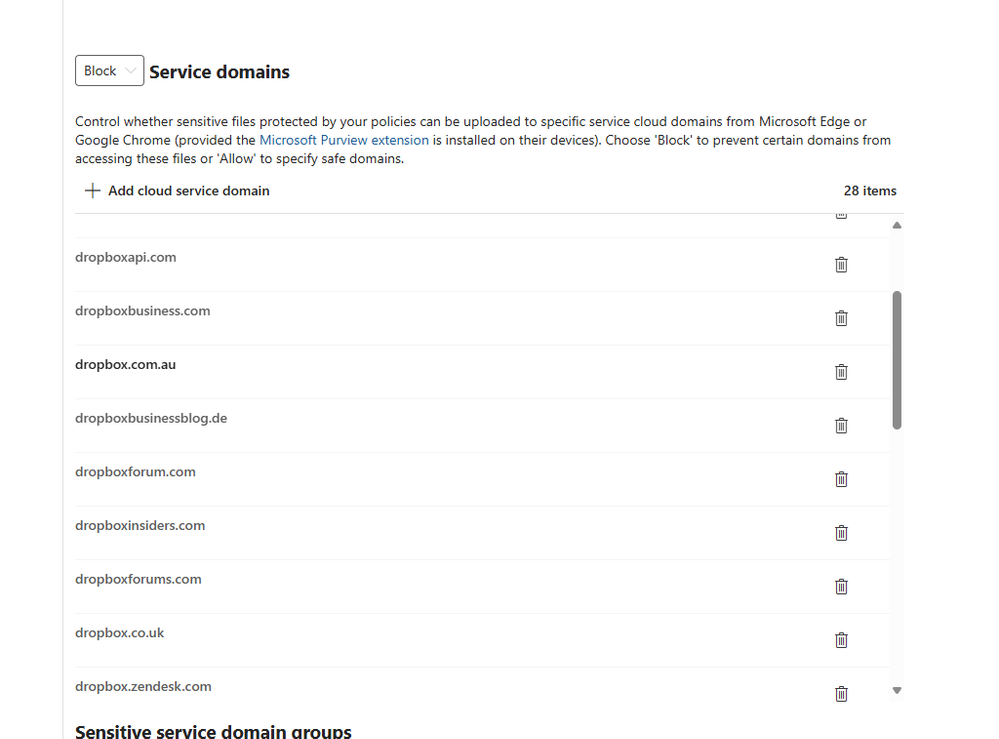Screen dimensions: 999x739
Task: Delete the dropboxbusiness.com domain entry
Action: (x=841, y=318)
